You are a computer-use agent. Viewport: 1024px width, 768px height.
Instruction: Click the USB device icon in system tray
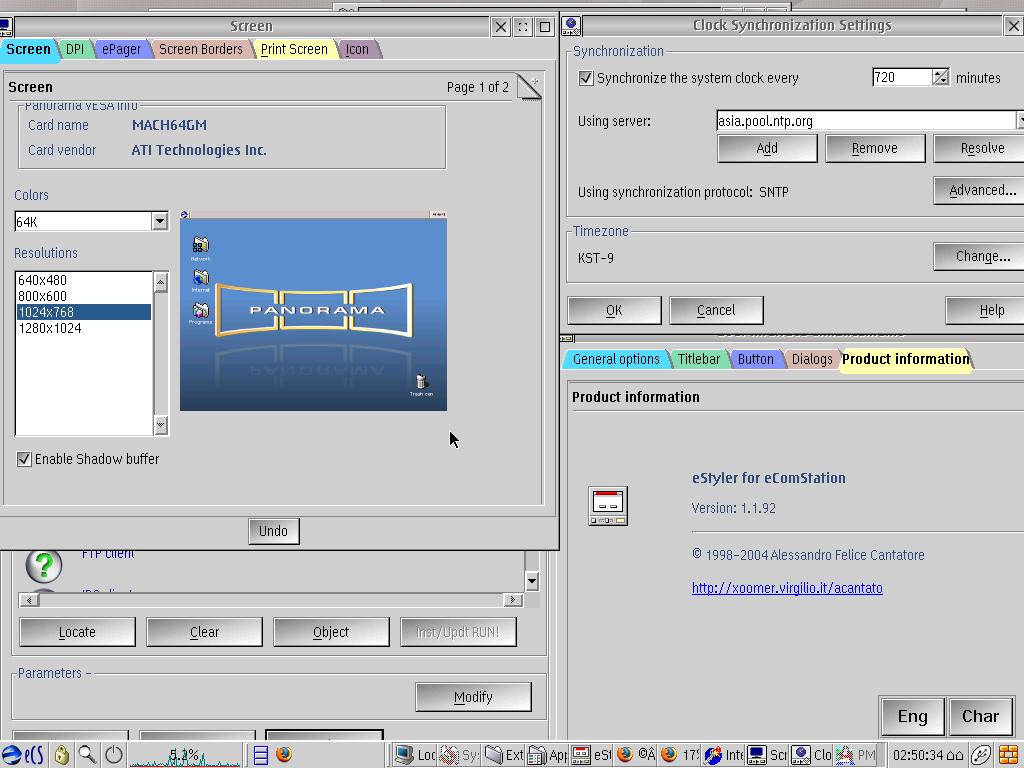(981, 755)
